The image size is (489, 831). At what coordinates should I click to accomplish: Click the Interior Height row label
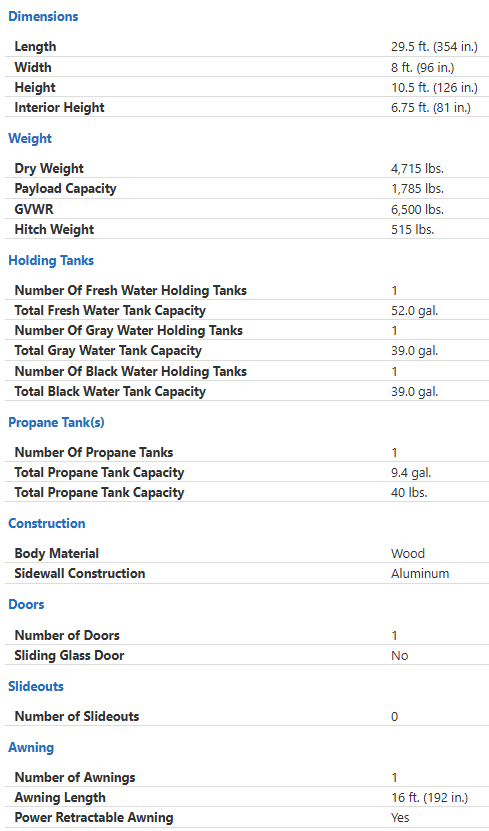click(59, 108)
